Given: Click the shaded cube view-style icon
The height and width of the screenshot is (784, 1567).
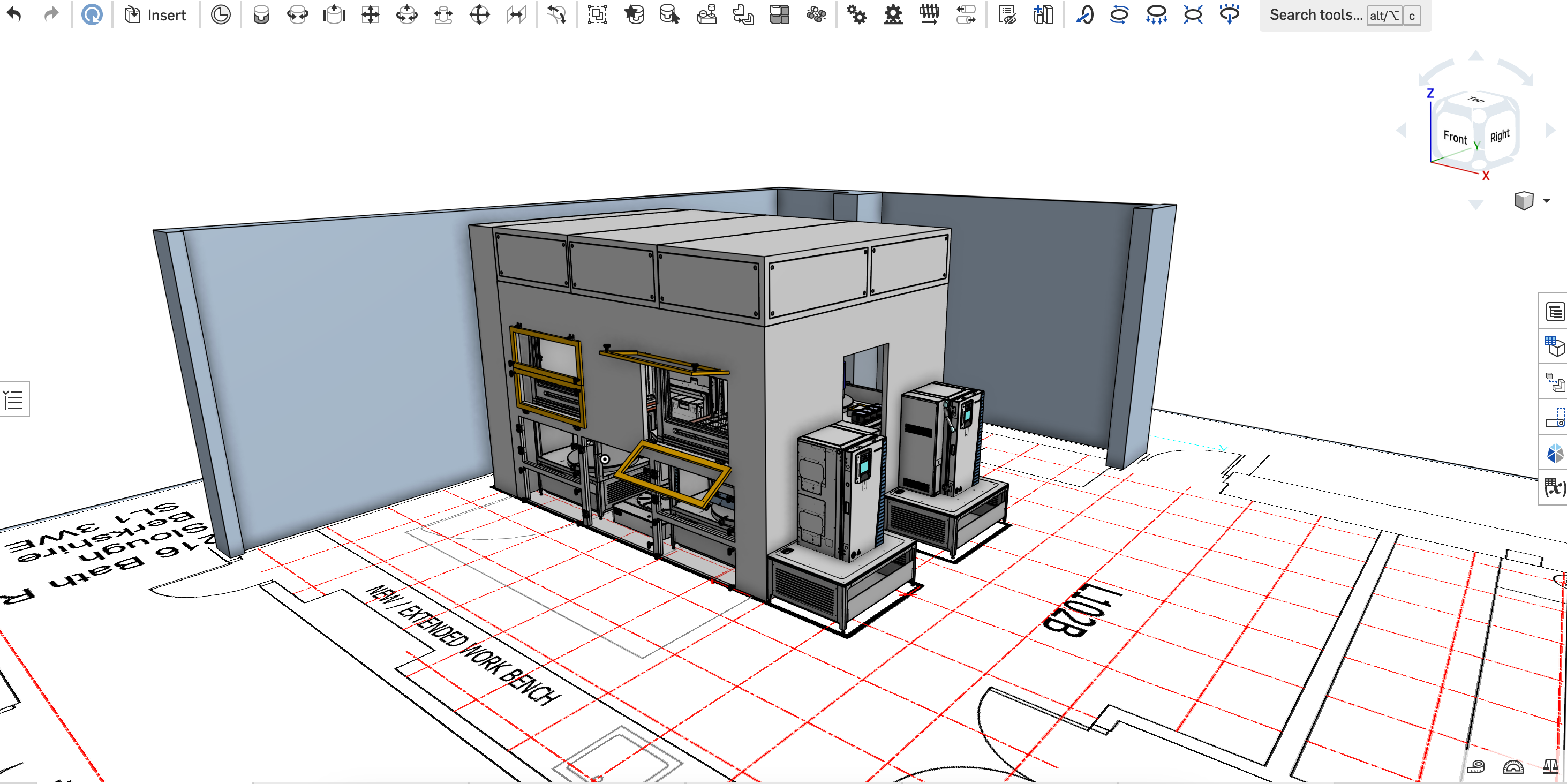Looking at the screenshot, I should coord(1523,200).
